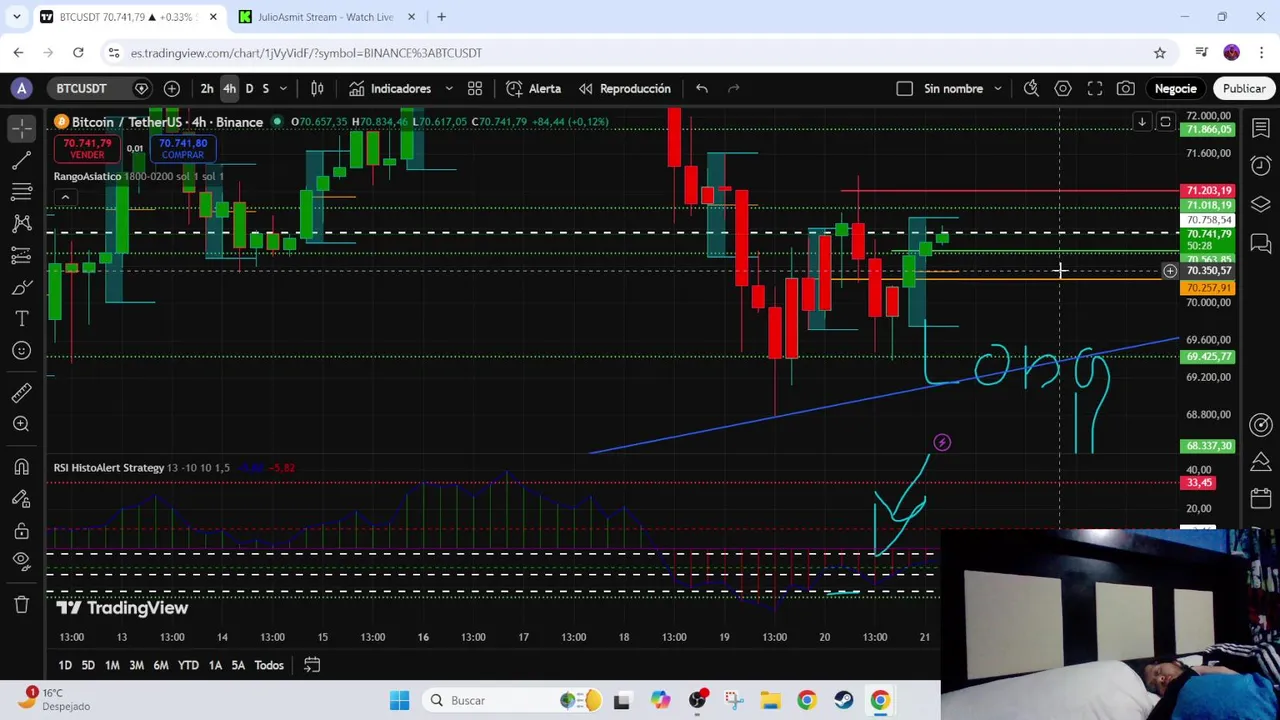Open the Windows Start menu
Viewport: 1280px width, 720px height.
pyautogui.click(x=399, y=700)
